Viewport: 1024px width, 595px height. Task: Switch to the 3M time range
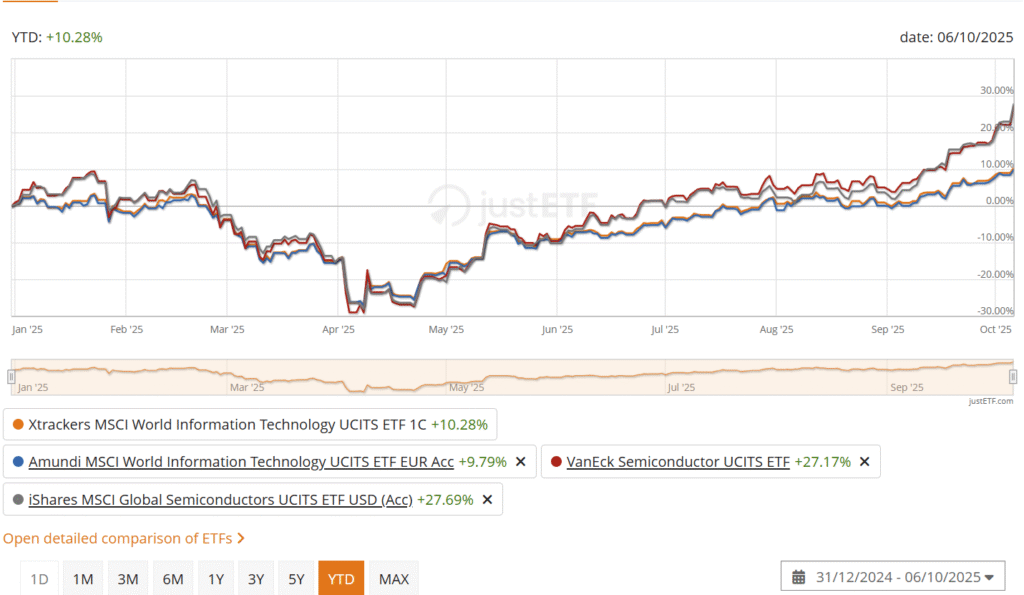(127, 579)
